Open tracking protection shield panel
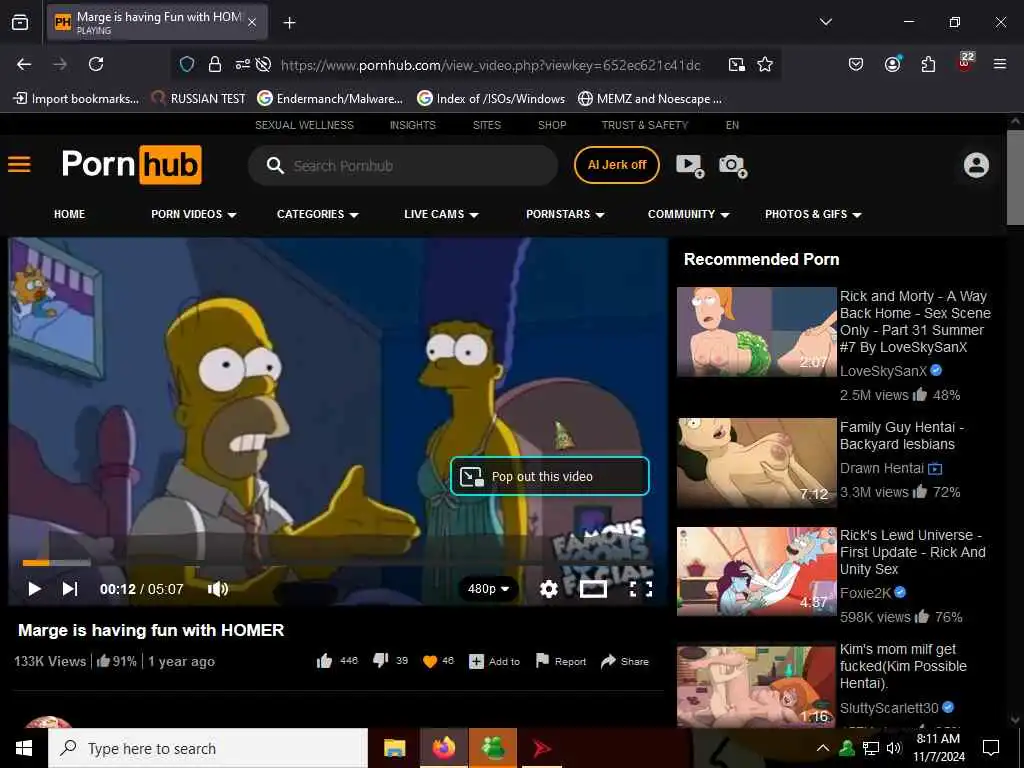1024x768 pixels. 187,64
